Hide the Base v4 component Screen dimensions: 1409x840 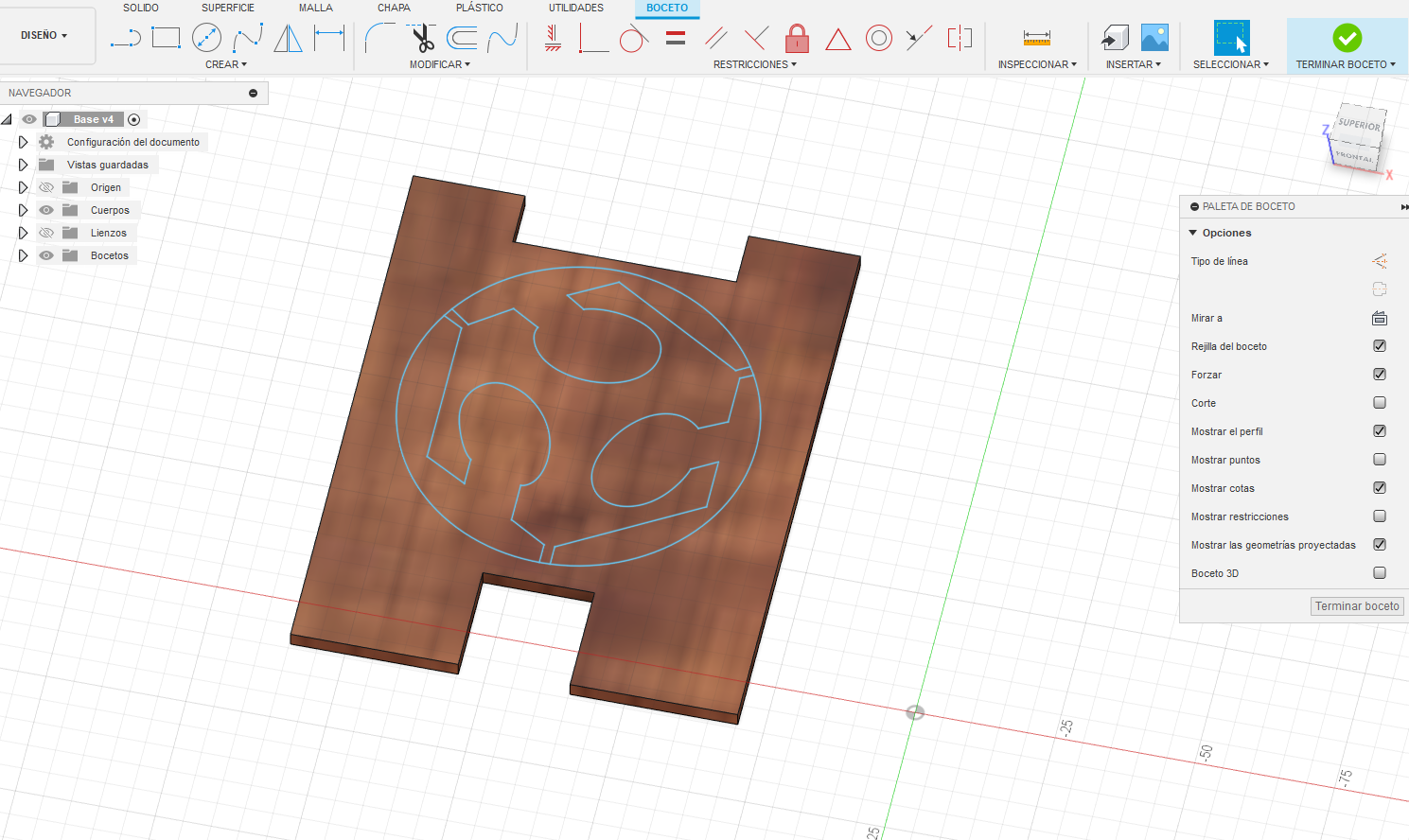(29, 119)
